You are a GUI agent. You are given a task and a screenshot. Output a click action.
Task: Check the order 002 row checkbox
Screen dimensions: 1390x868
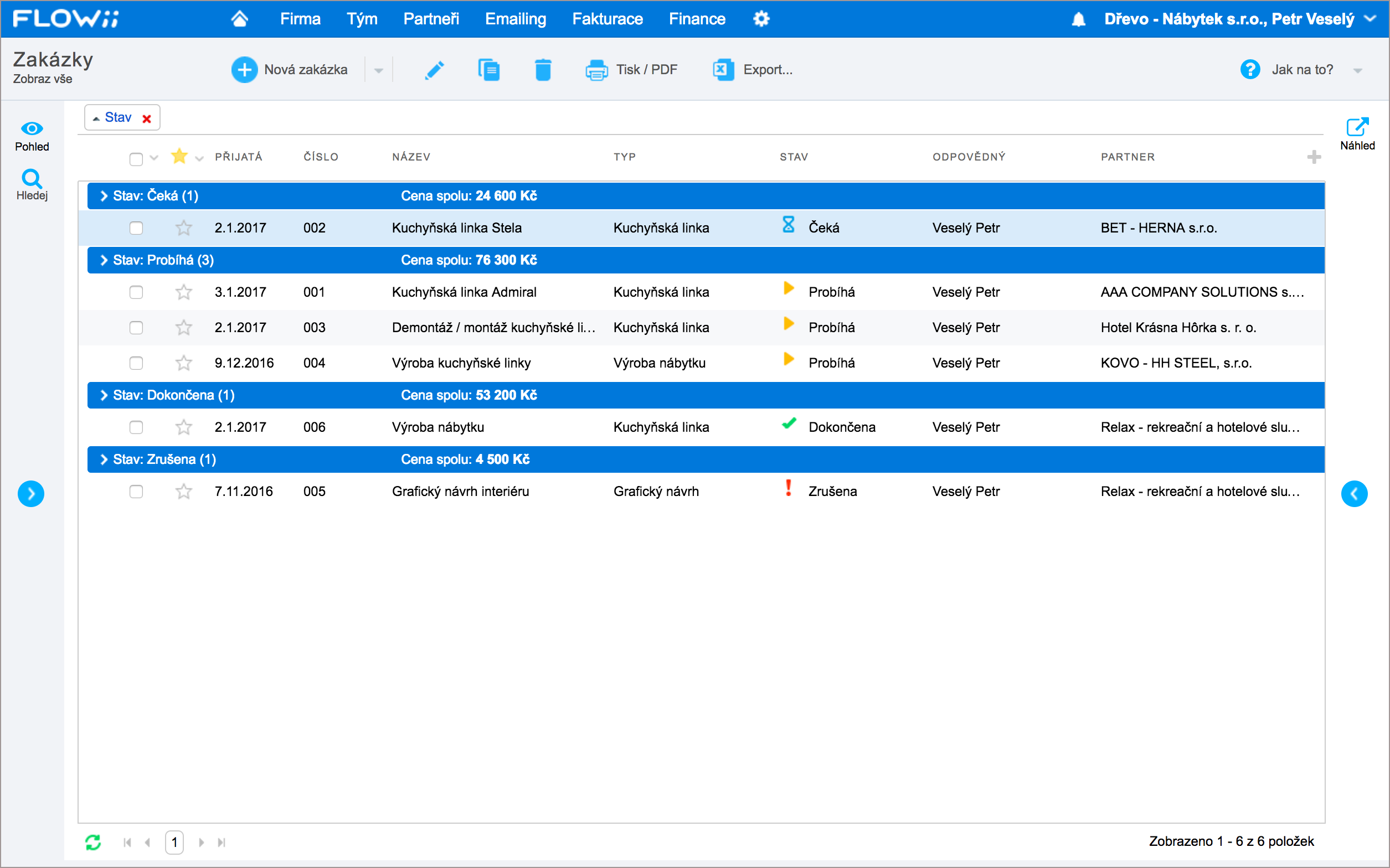coord(136,228)
